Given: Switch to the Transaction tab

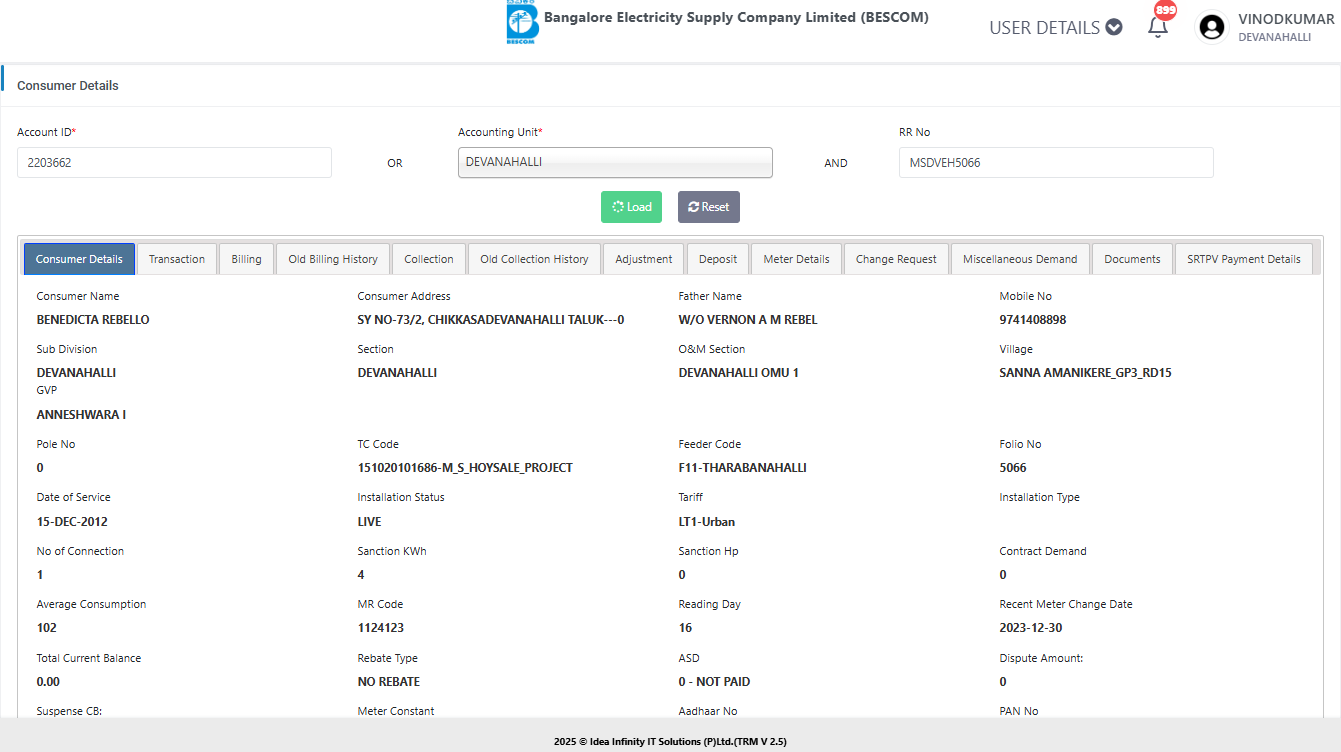Looking at the screenshot, I should (x=177, y=259).
